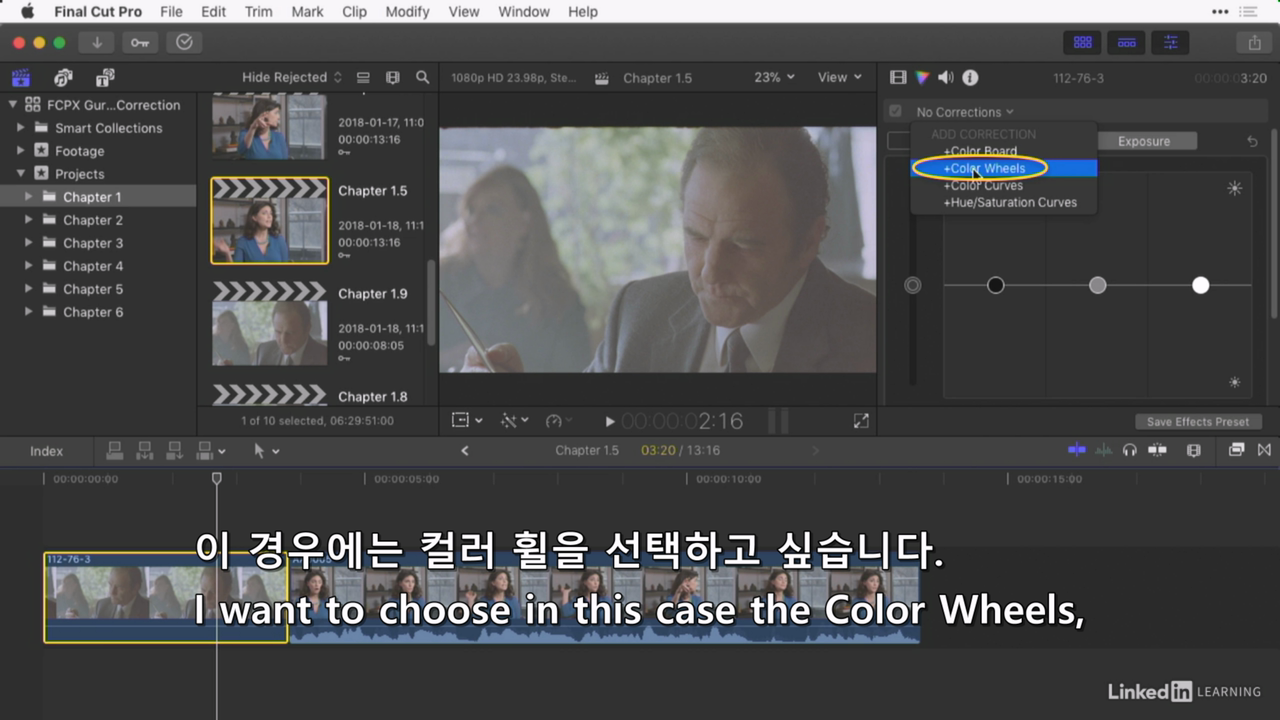Viewport: 1280px width, 720px height.
Task: Append clip to storyline icon
Action: click(174, 451)
